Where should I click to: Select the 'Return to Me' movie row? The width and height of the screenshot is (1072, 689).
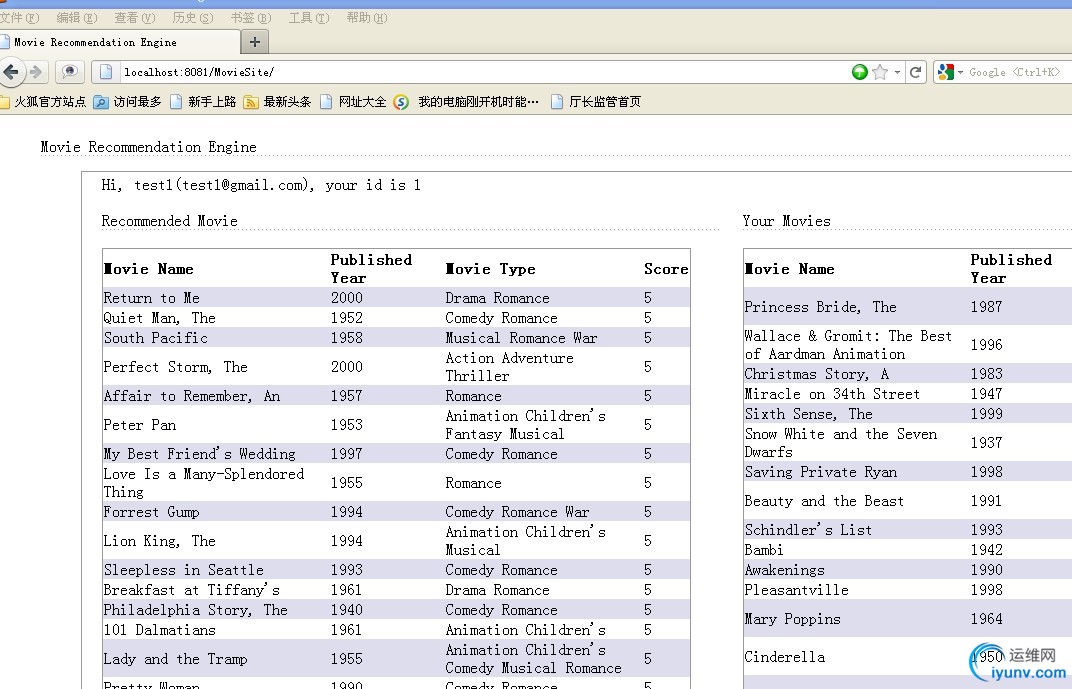click(396, 297)
